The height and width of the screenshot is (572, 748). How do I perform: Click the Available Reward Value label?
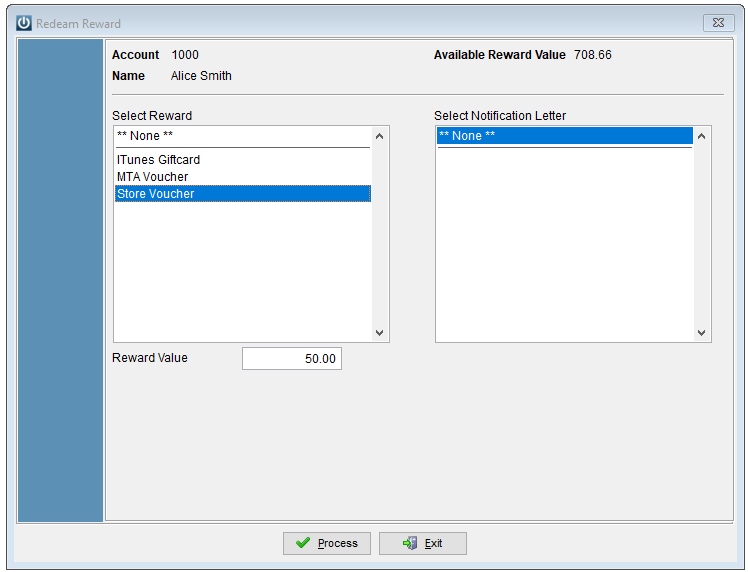coord(499,55)
